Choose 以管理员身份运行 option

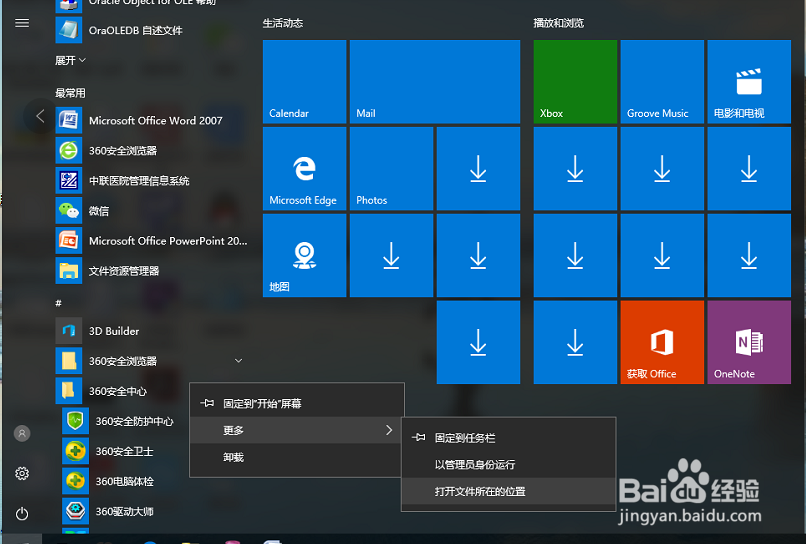[x=508, y=465]
